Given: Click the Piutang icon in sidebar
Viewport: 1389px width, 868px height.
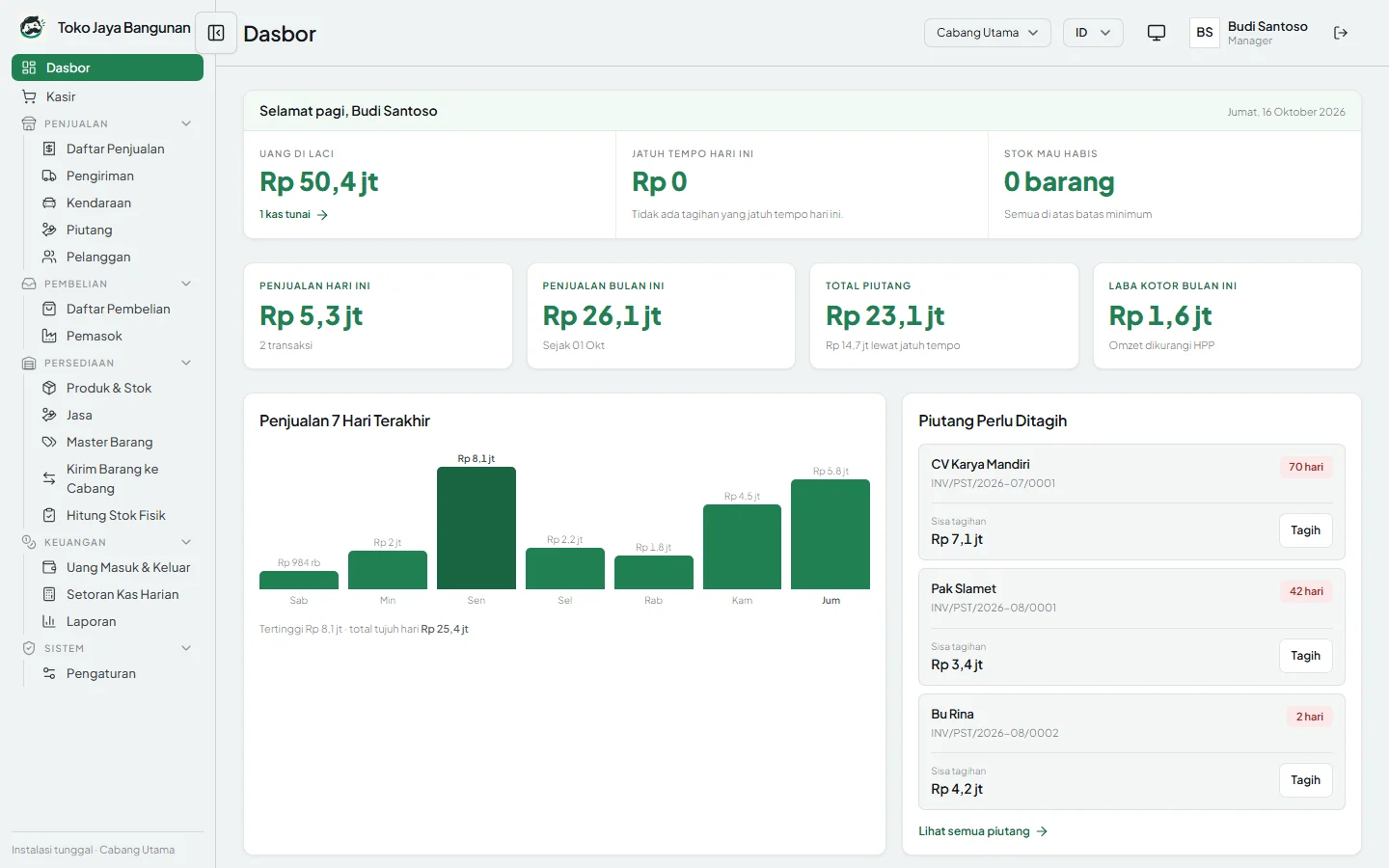Looking at the screenshot, I should pyautogui.click(x=49, y=230).
